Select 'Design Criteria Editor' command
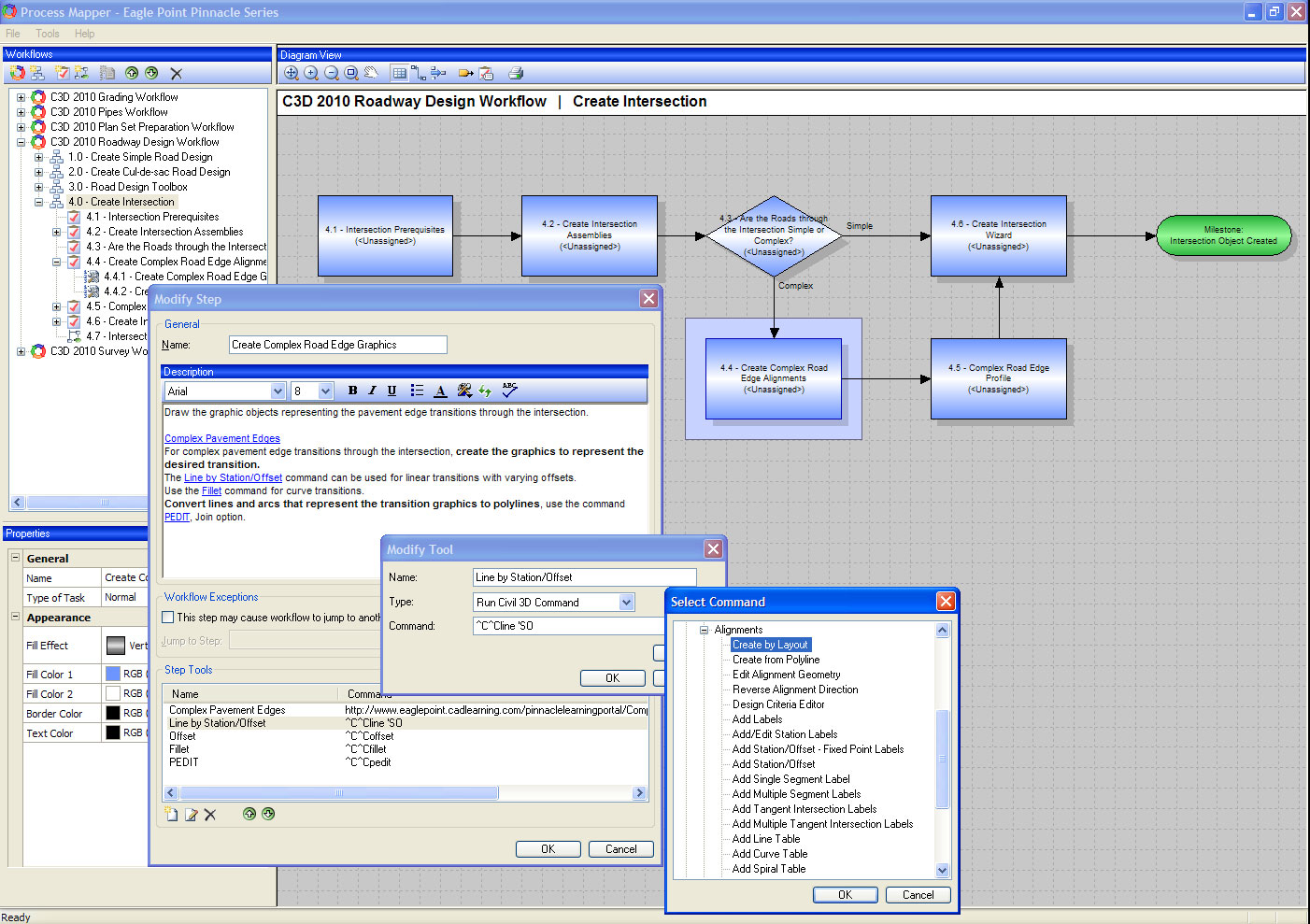Screen dimensions: 1310x924 778,704
